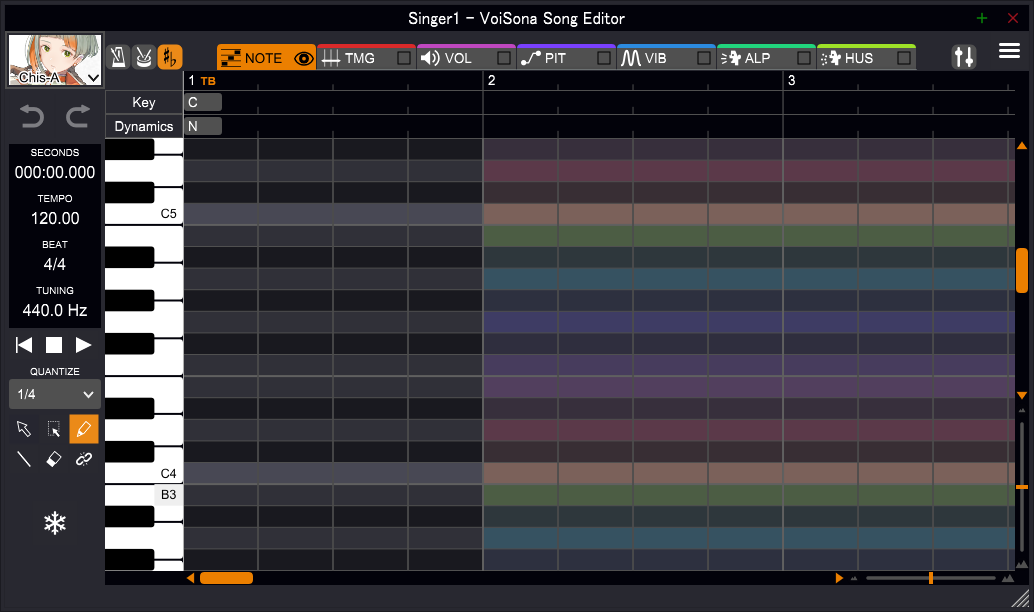This screenshot has width=1034, height=612.
Task: Click the scroll down orange arrow
Action: (x=1022, y=396)
